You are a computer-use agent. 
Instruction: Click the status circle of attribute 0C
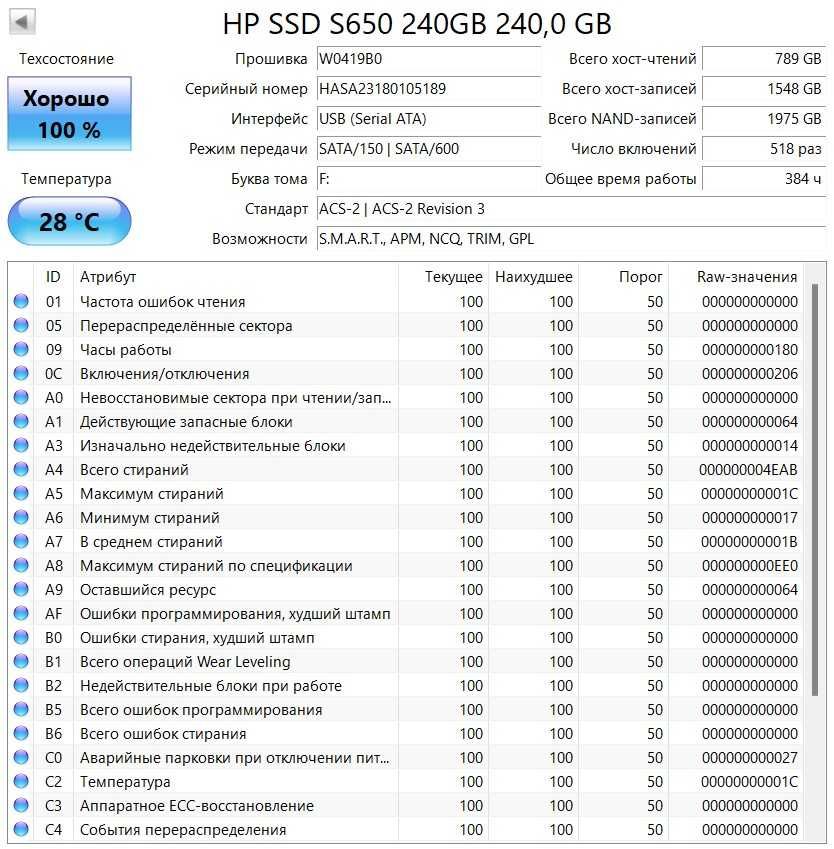click(21, 373)
